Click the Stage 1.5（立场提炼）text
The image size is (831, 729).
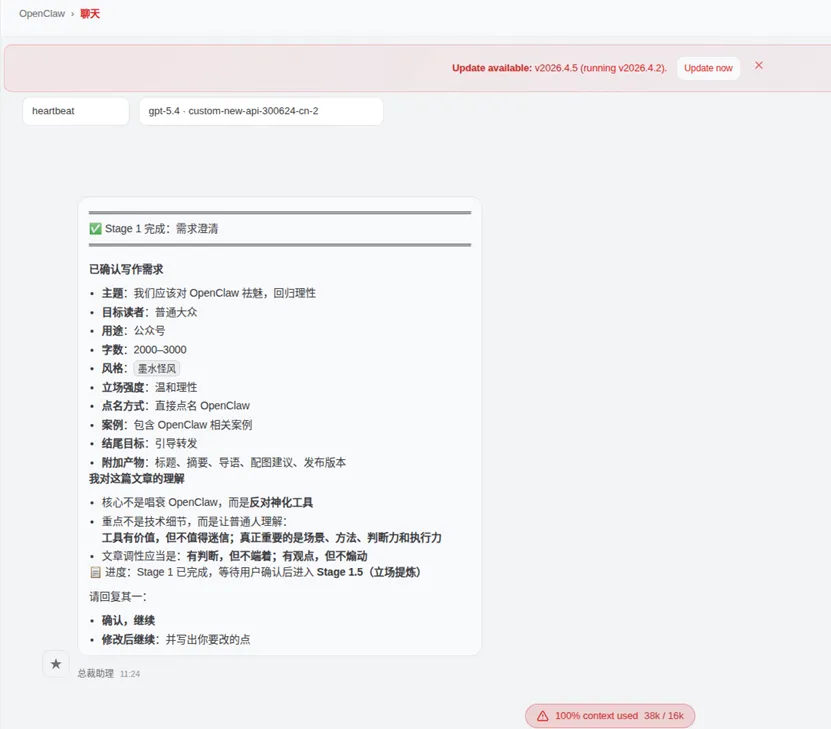tap(369, 572)
